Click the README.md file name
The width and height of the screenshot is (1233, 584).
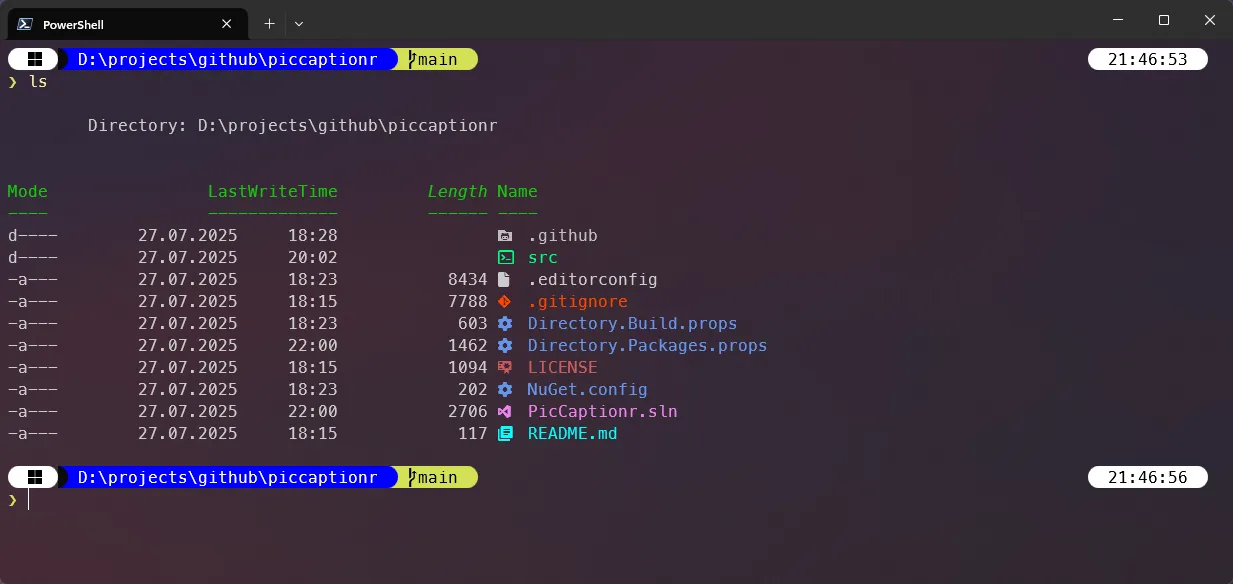[572, 434]
